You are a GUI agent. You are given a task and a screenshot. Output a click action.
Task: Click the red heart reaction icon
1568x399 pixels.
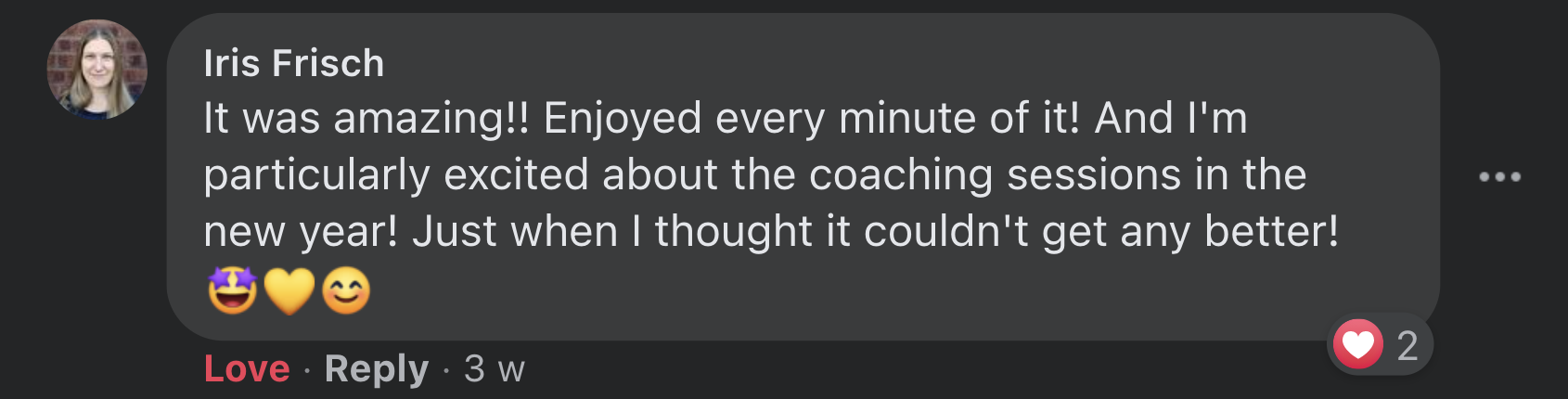1358,344
